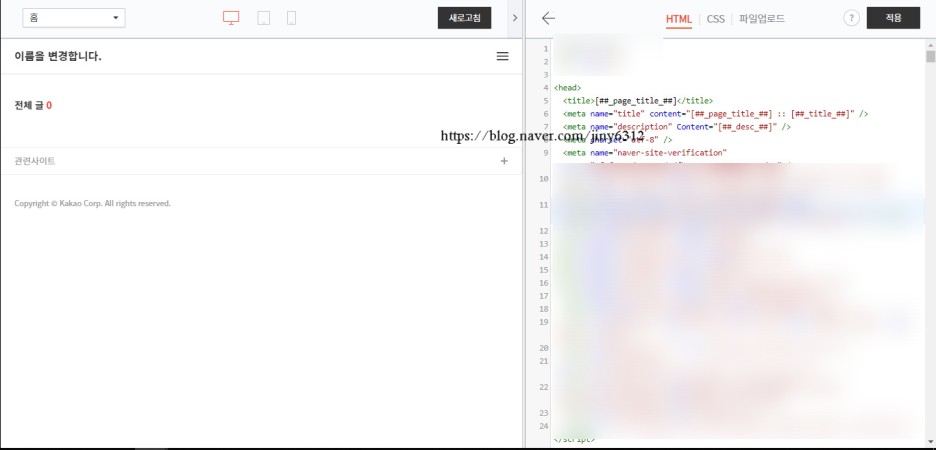Collapse preview panel with chevron arrow

515,18
